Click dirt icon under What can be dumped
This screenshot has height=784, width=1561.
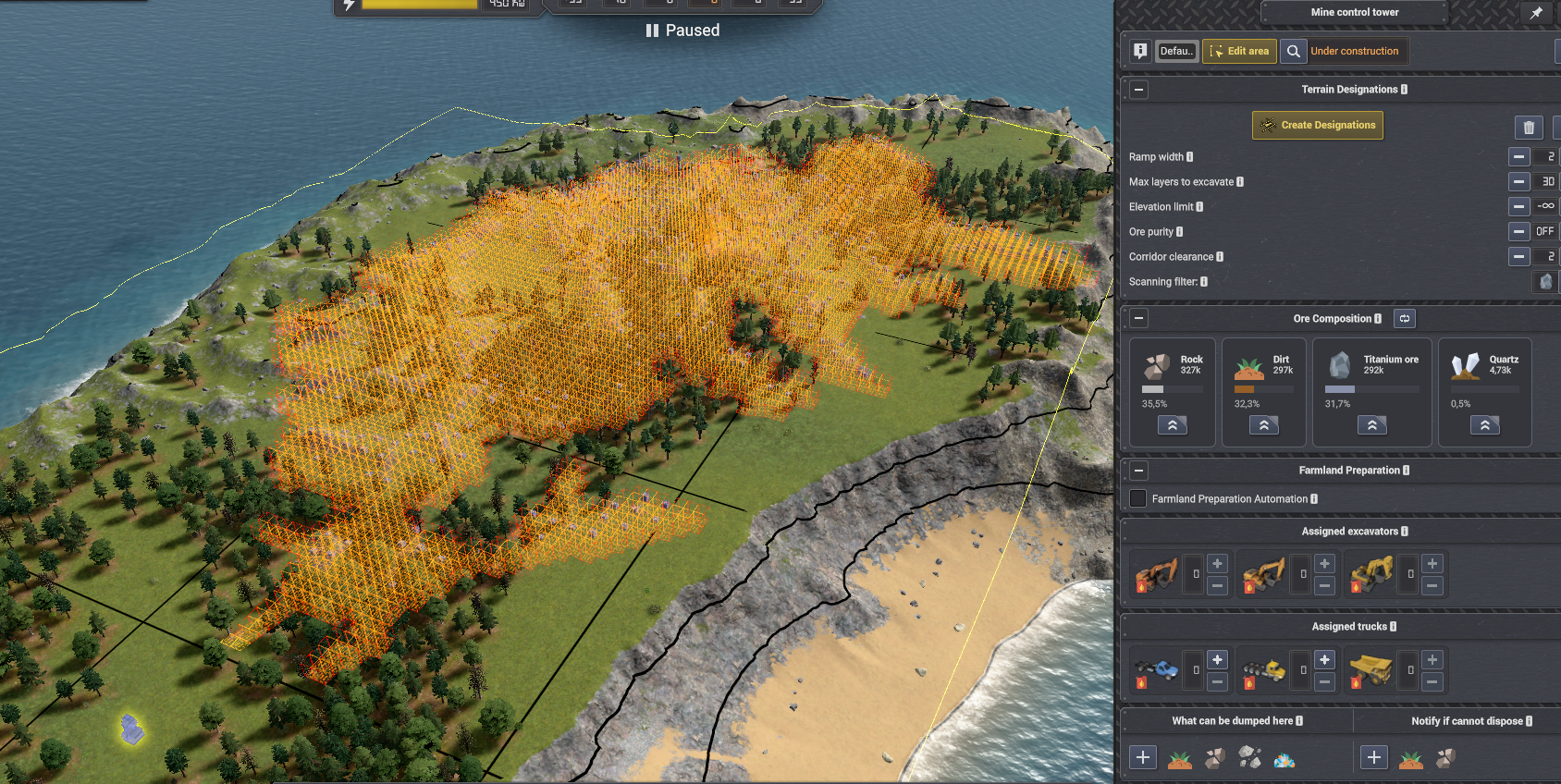pyautogui.click(x=1180, y=759)
